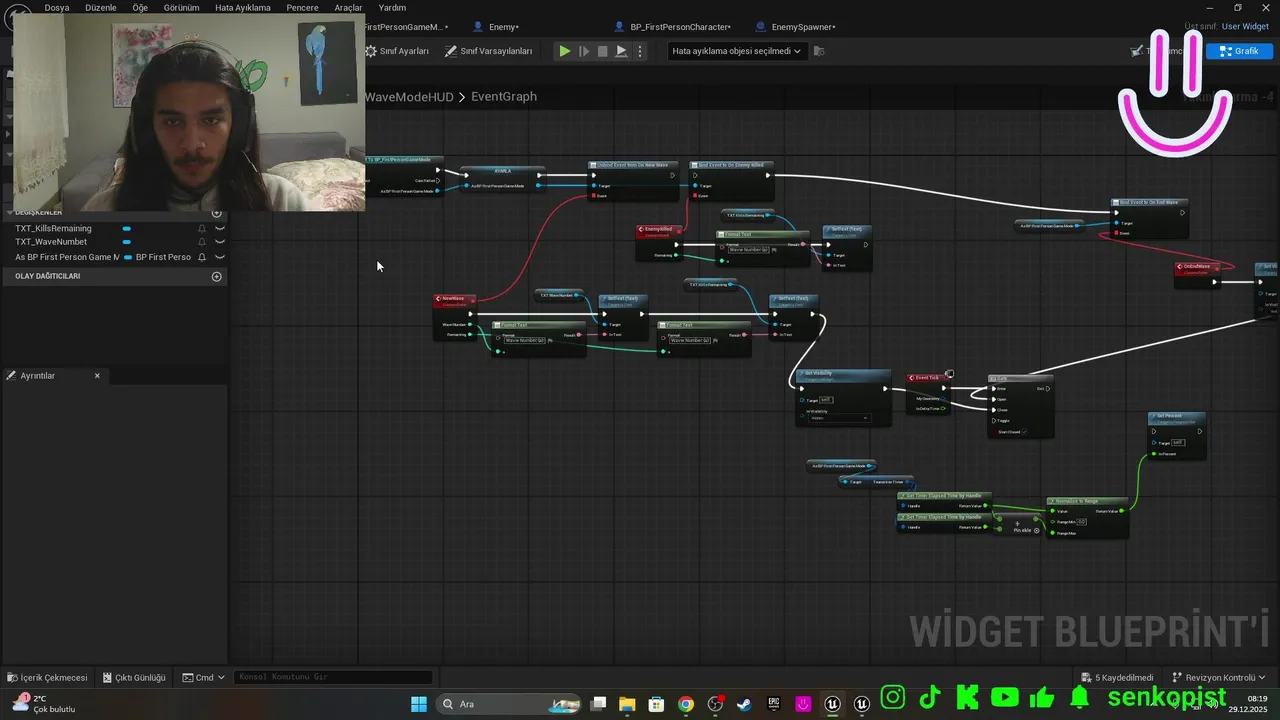Open Windows Start menu
The image size is (1280, 720).
click(x=419, y=704)
